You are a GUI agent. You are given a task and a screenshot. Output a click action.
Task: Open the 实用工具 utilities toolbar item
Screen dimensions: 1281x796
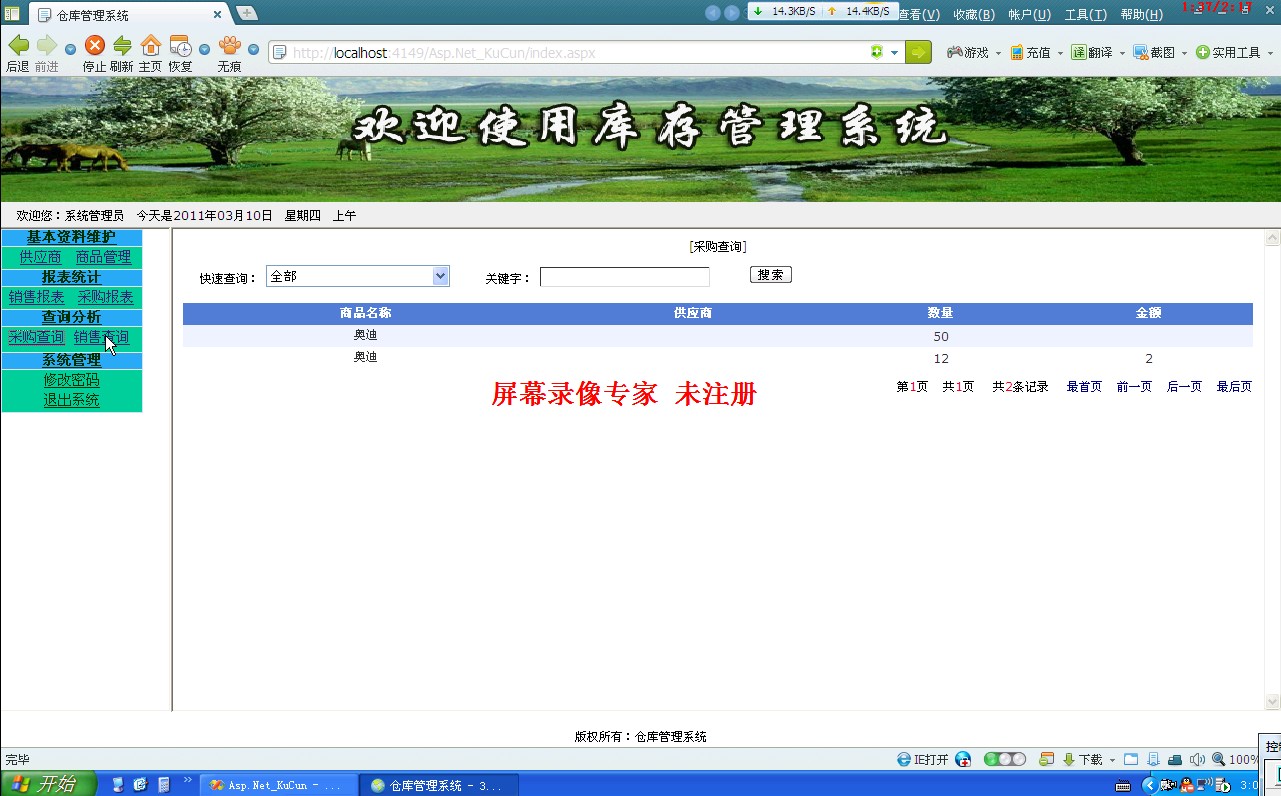[x=1228, y=52]
